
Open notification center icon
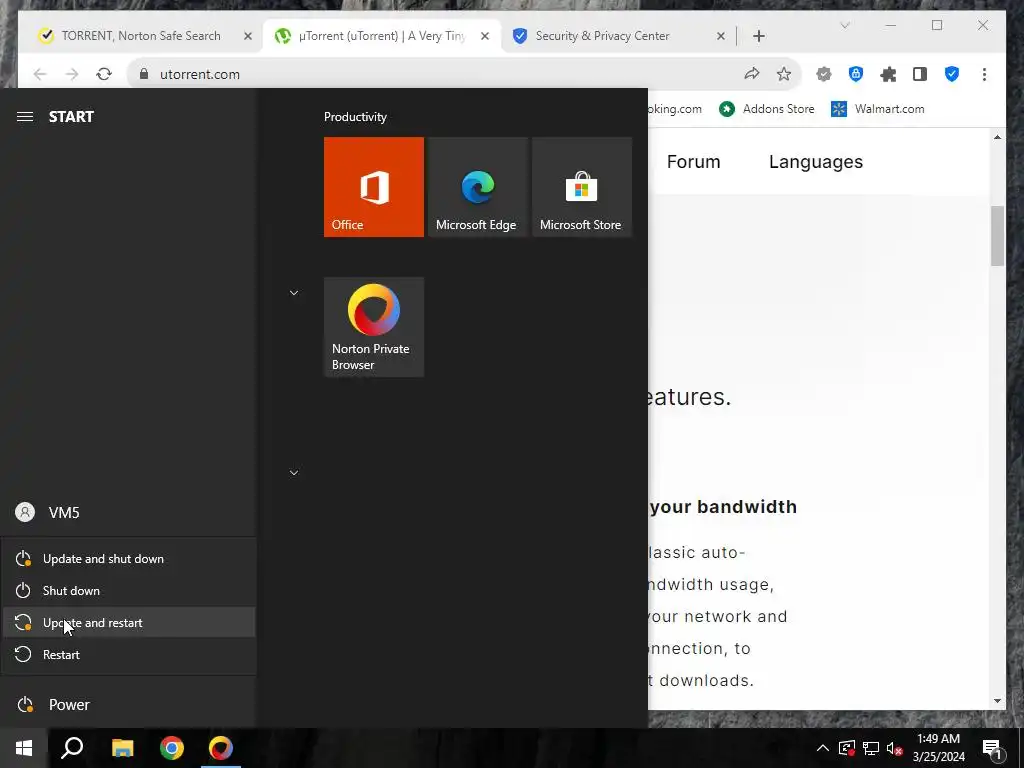point(993,748)
